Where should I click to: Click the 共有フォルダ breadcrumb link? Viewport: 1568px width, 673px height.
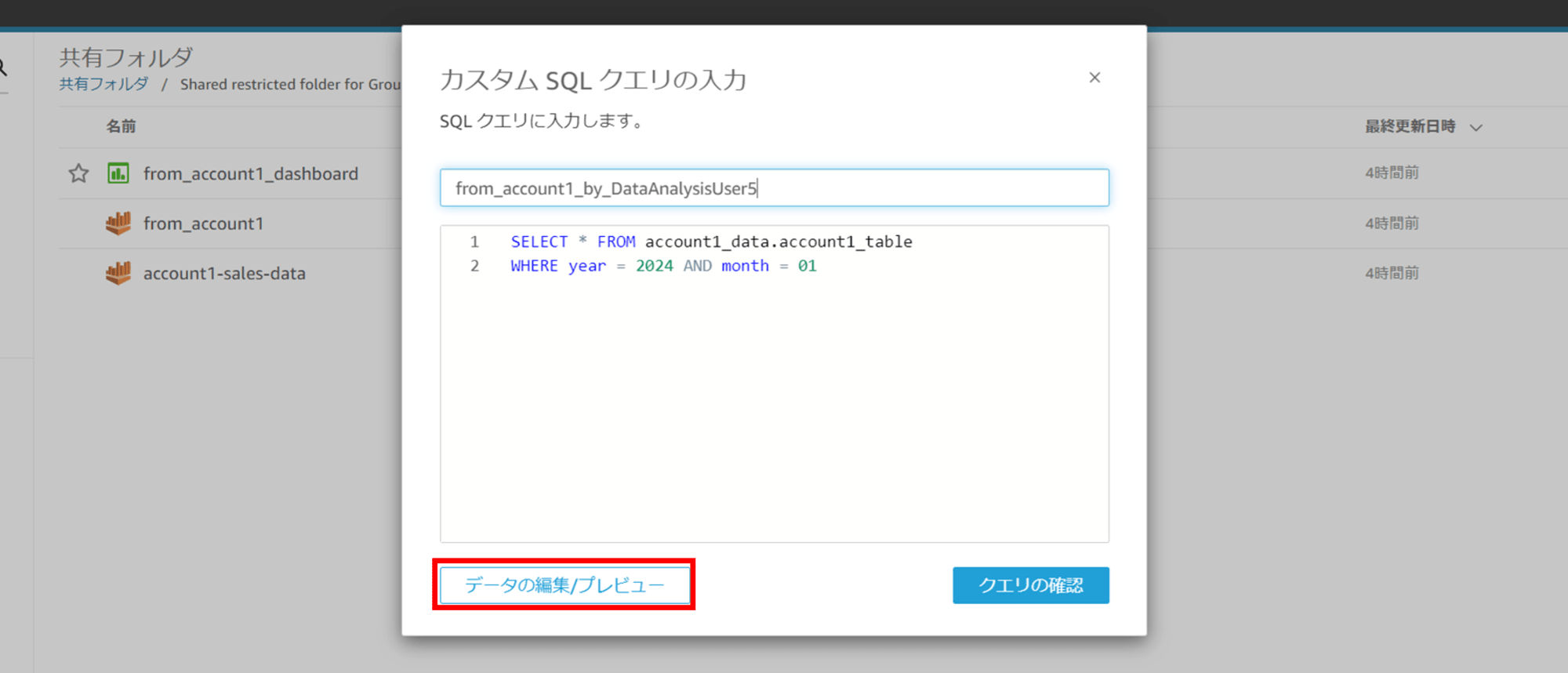(103, 84)
